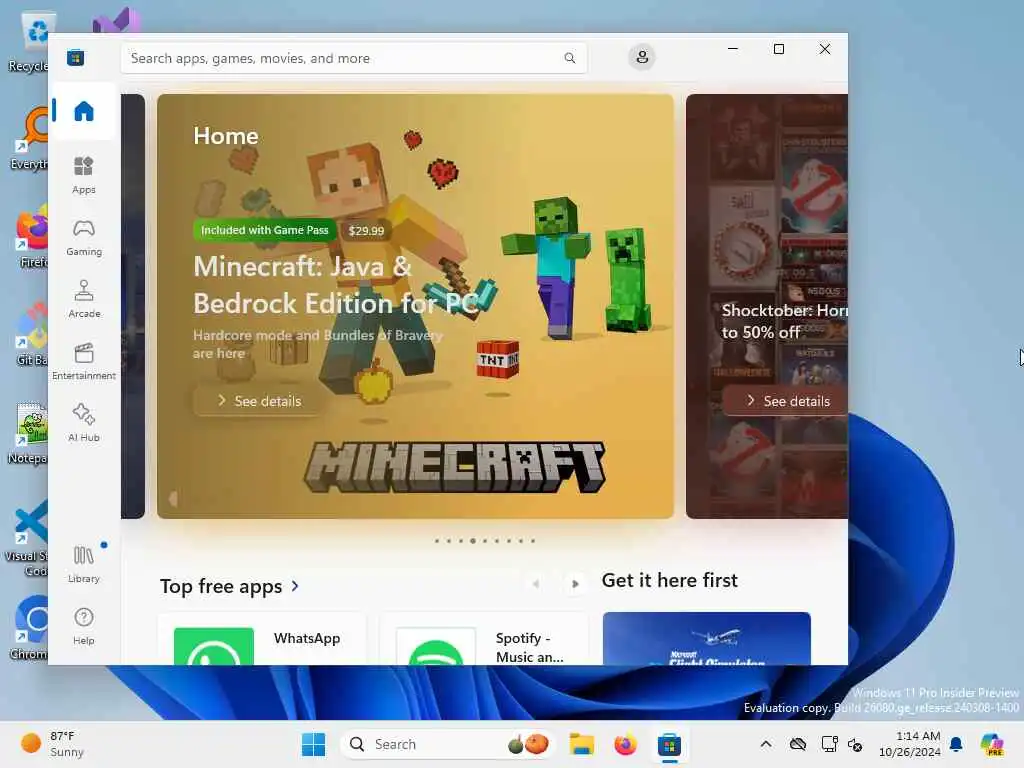Focus the Store search apps field

354,58
